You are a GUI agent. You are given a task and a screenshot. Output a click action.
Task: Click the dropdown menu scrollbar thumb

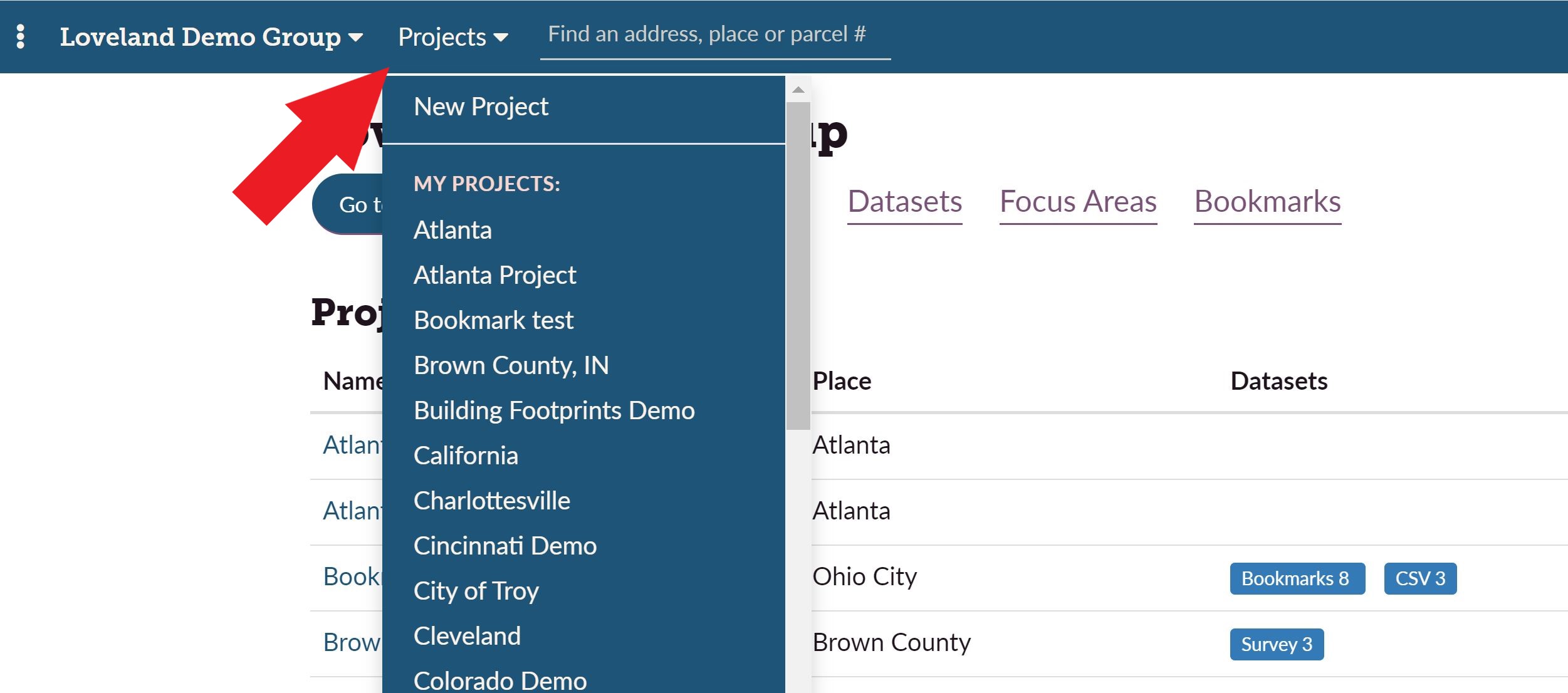(x=798, y=266)
